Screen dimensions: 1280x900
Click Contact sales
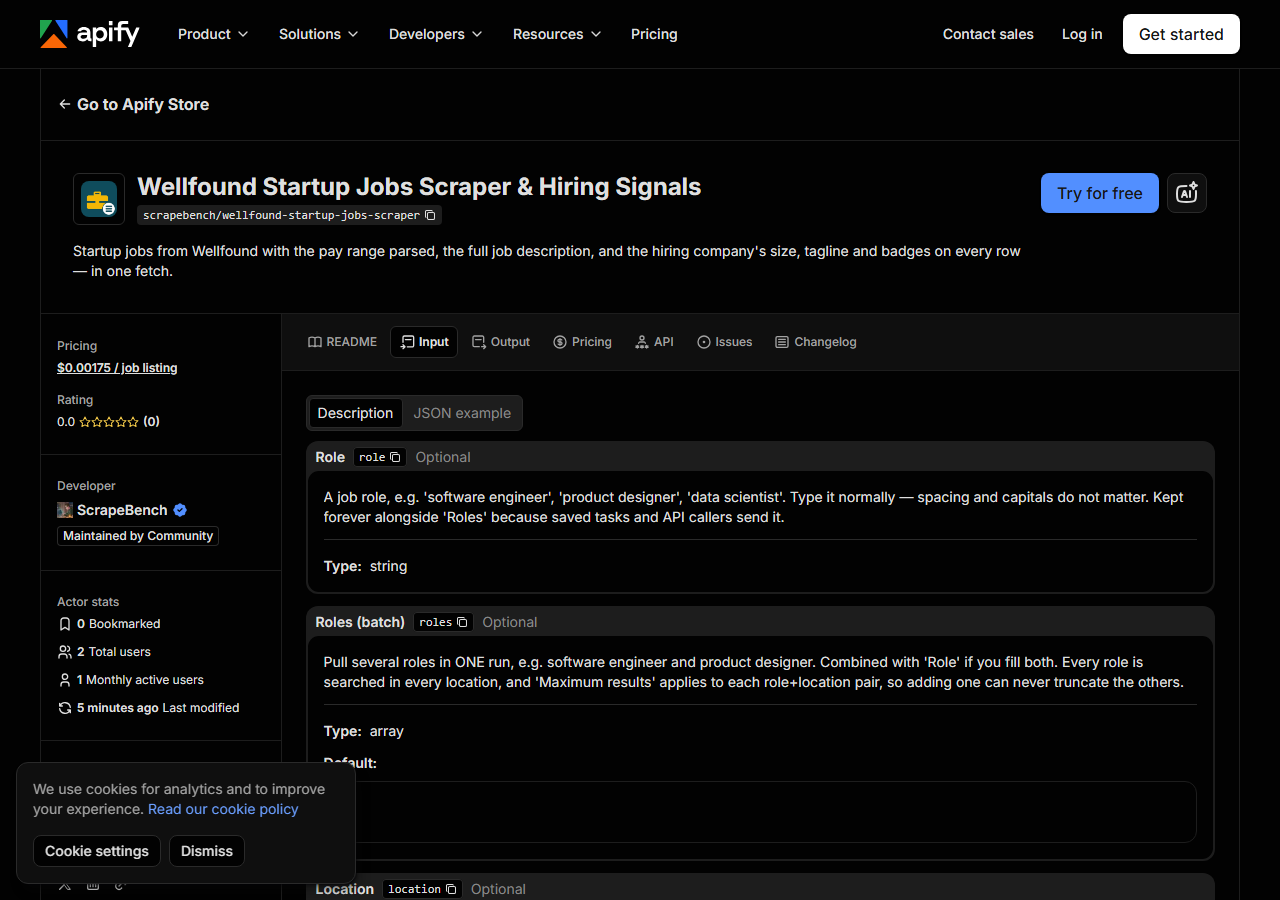coord(988,34)
